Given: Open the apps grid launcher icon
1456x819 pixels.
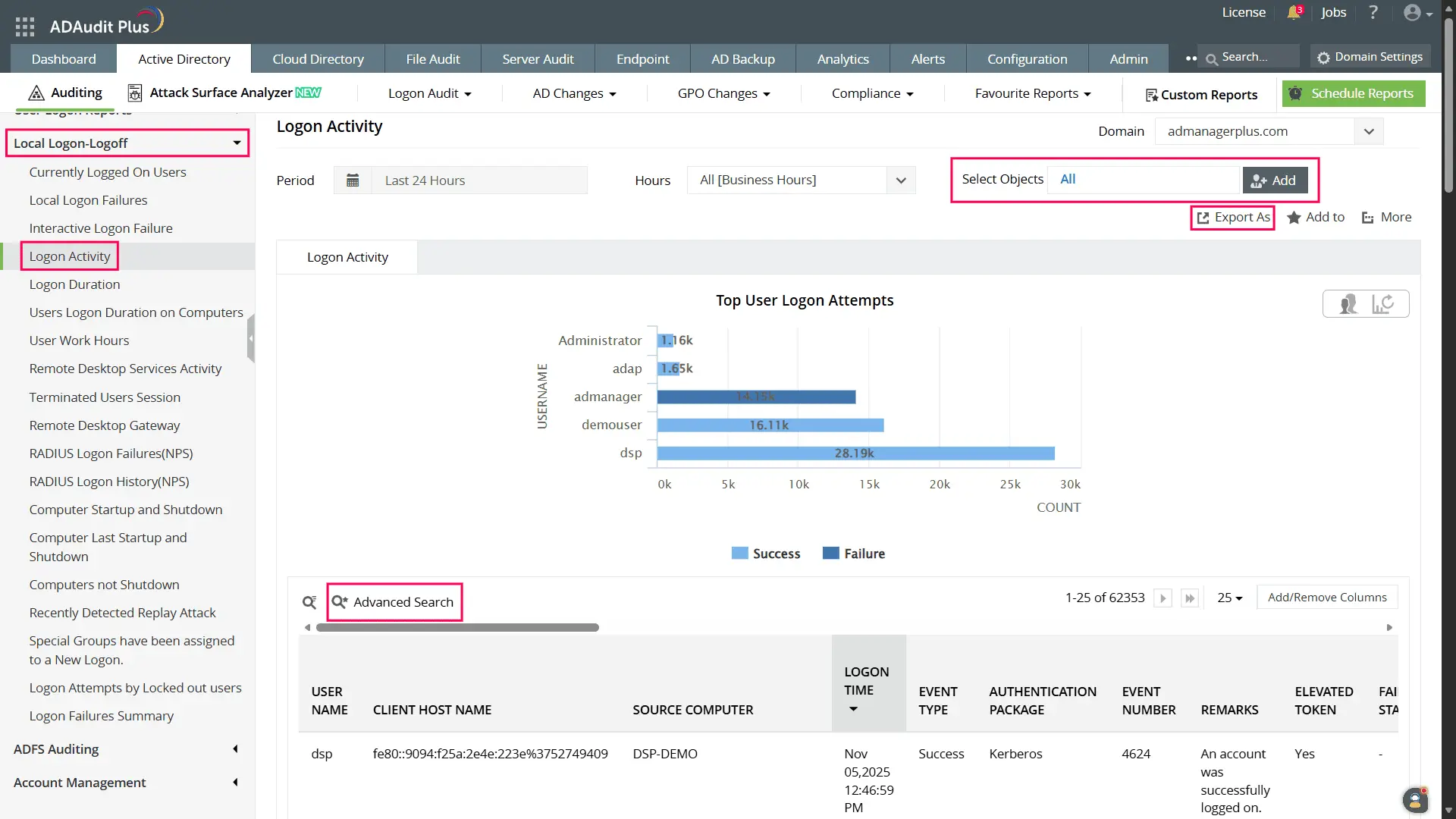Looking at the screenshot, I should (24, 27).
